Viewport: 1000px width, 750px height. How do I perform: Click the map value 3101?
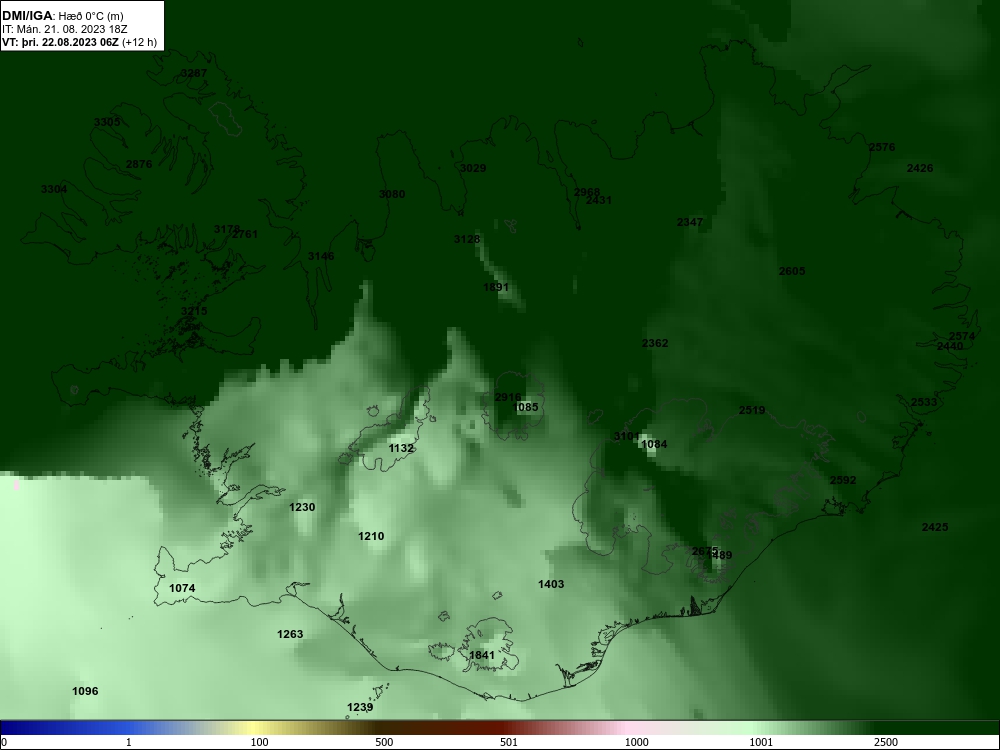pyautogui.click(x=626, y=436)
